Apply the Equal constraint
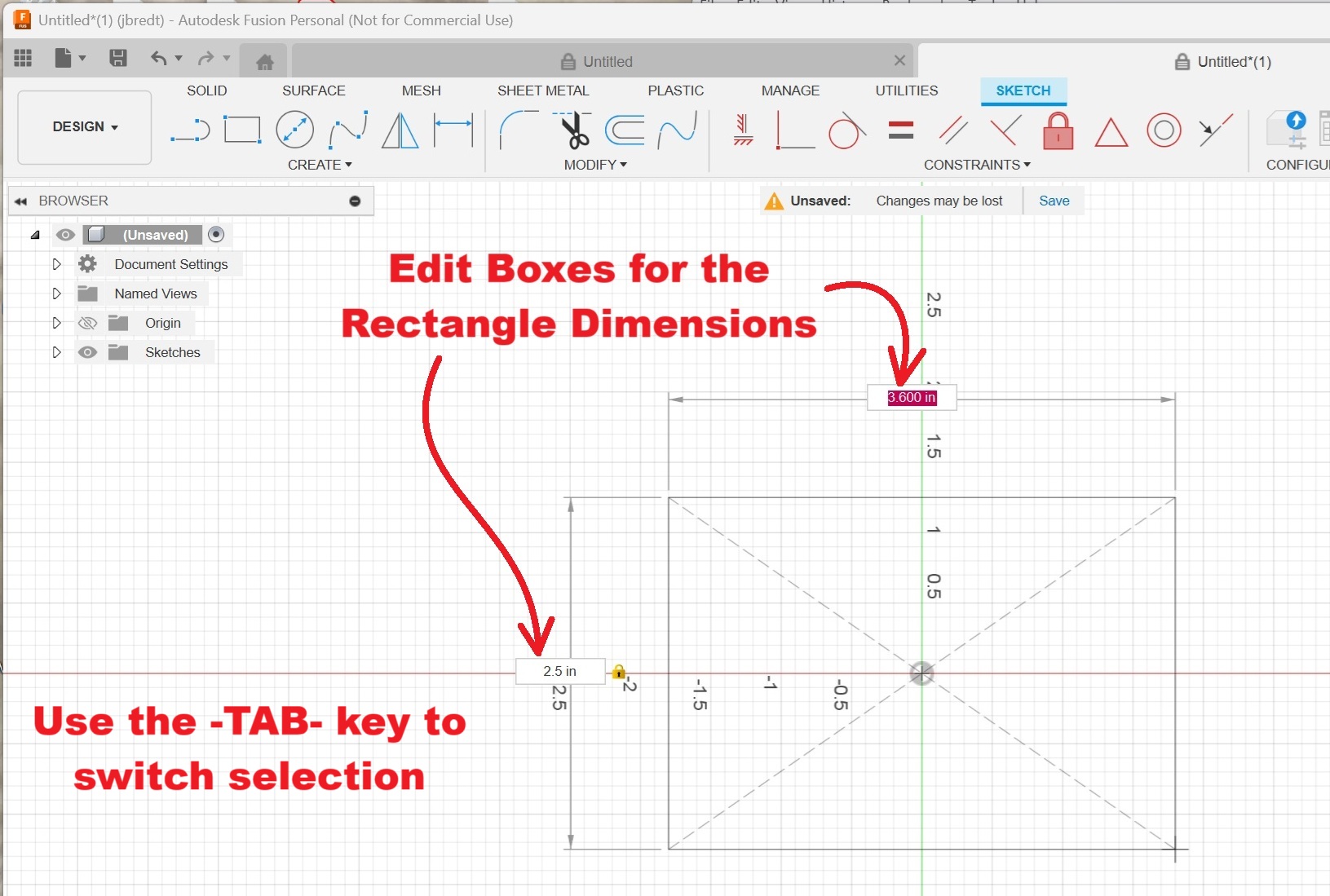This screenshot has height=896, width=1330. [x=900, y=130]
